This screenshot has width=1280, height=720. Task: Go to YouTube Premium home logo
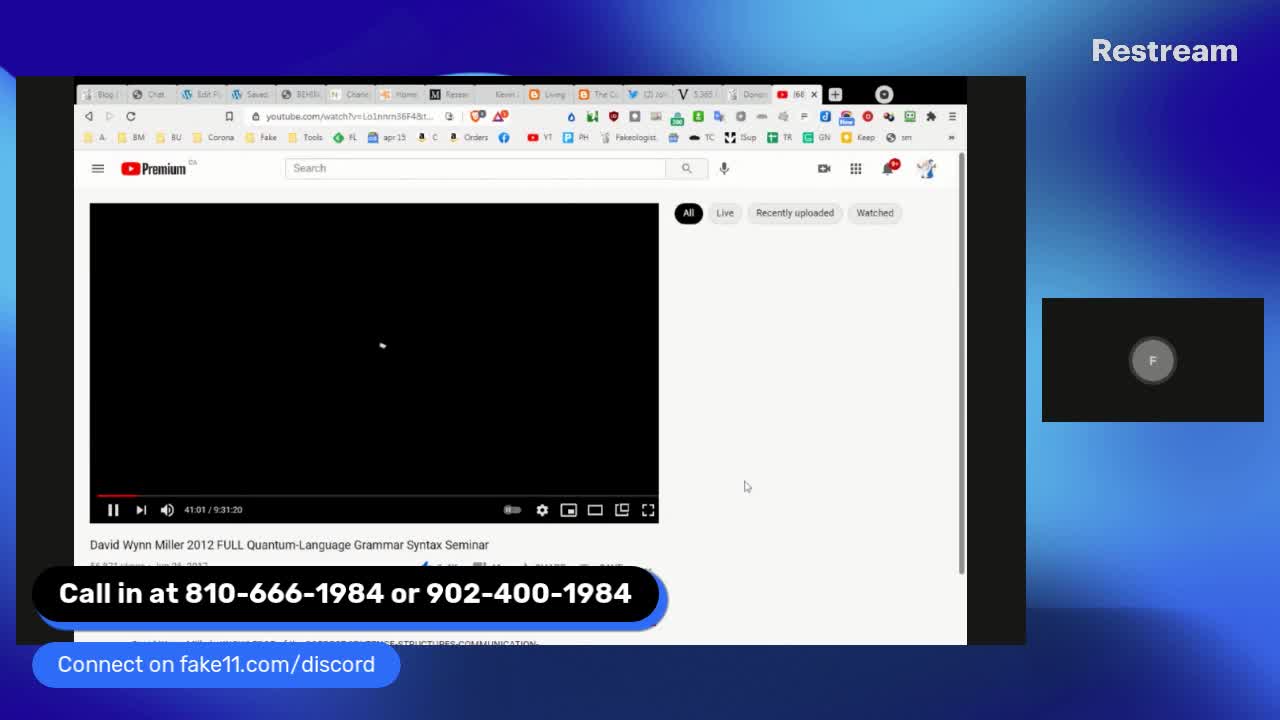click(x=155, y=168)
